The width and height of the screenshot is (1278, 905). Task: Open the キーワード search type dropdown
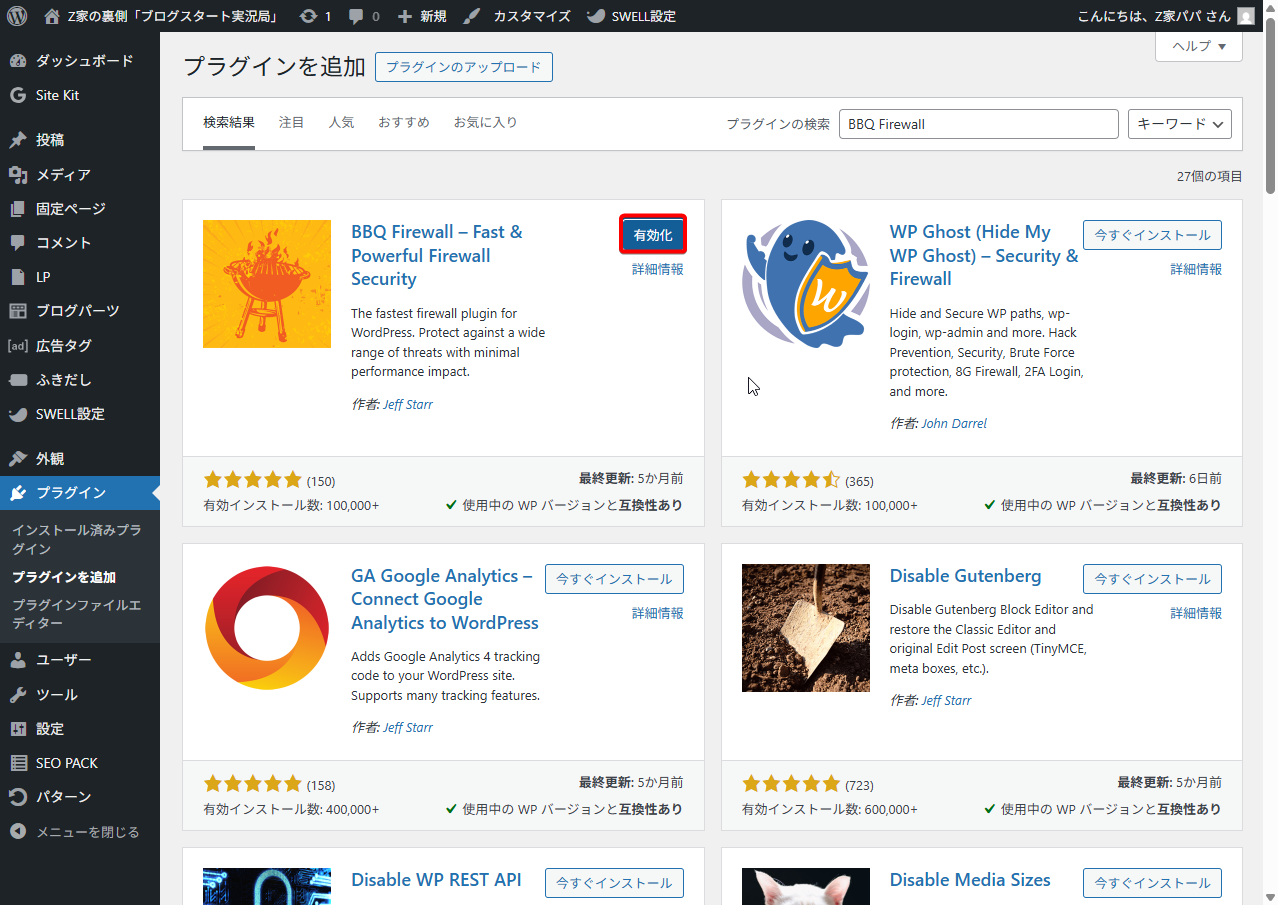click(1180, 124)
